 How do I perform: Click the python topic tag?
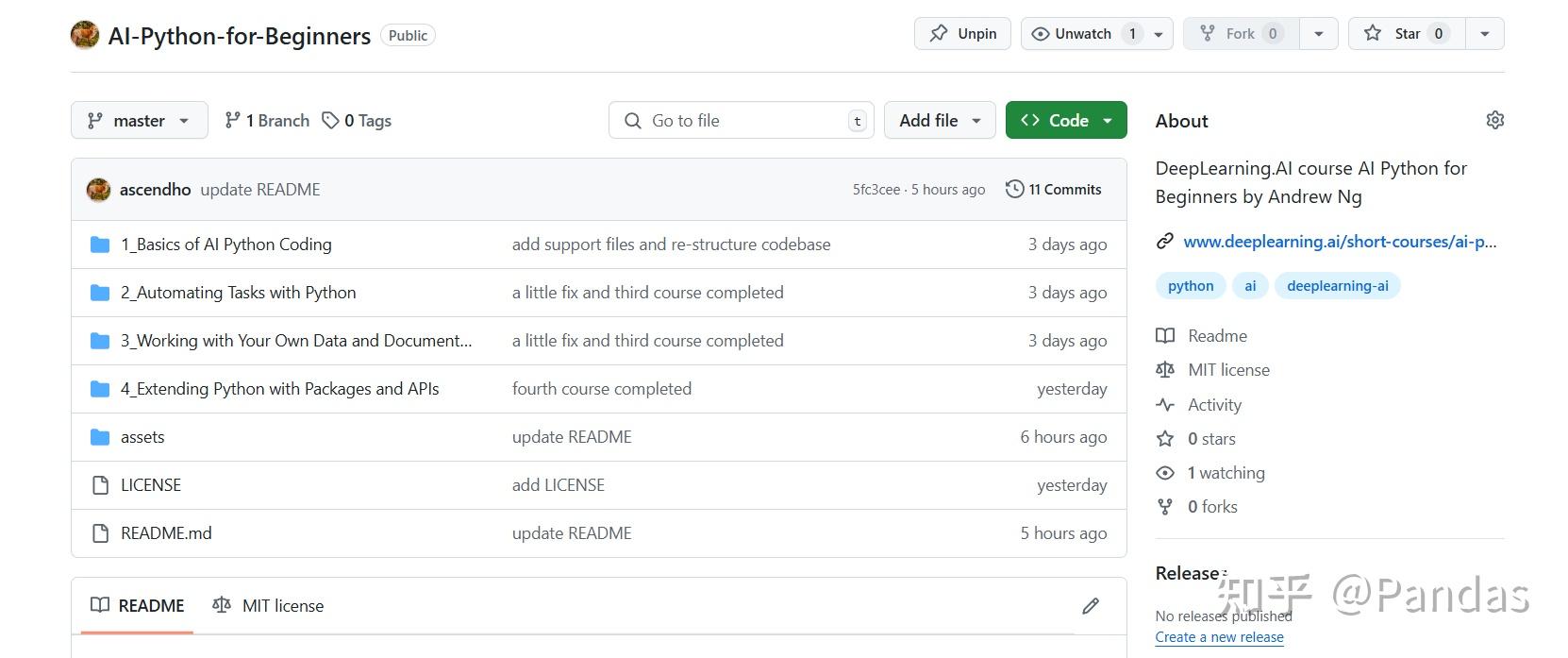(x=1191, y=286)
